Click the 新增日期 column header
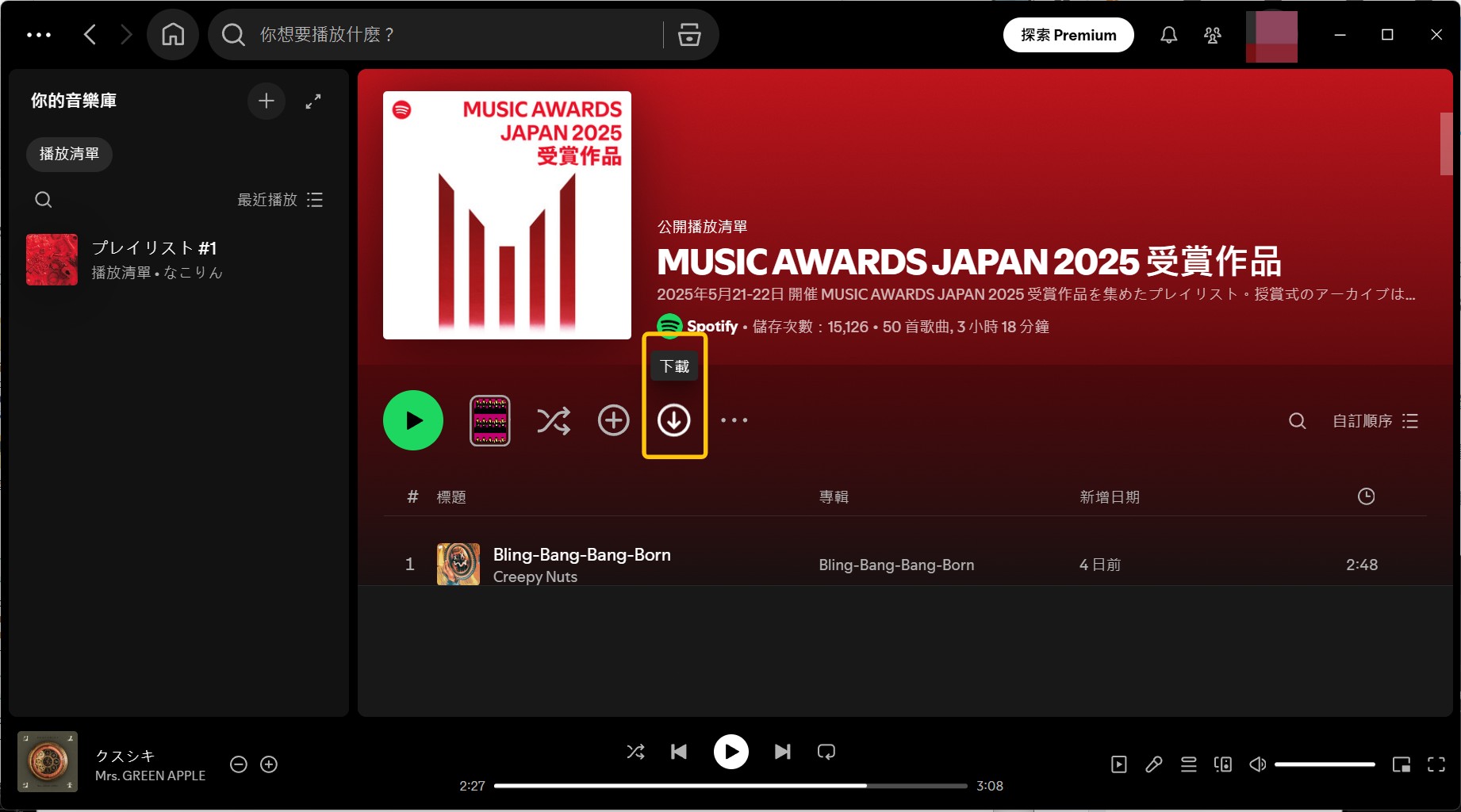Viewport: 1461px width, 812px height. pos(1110,497)
